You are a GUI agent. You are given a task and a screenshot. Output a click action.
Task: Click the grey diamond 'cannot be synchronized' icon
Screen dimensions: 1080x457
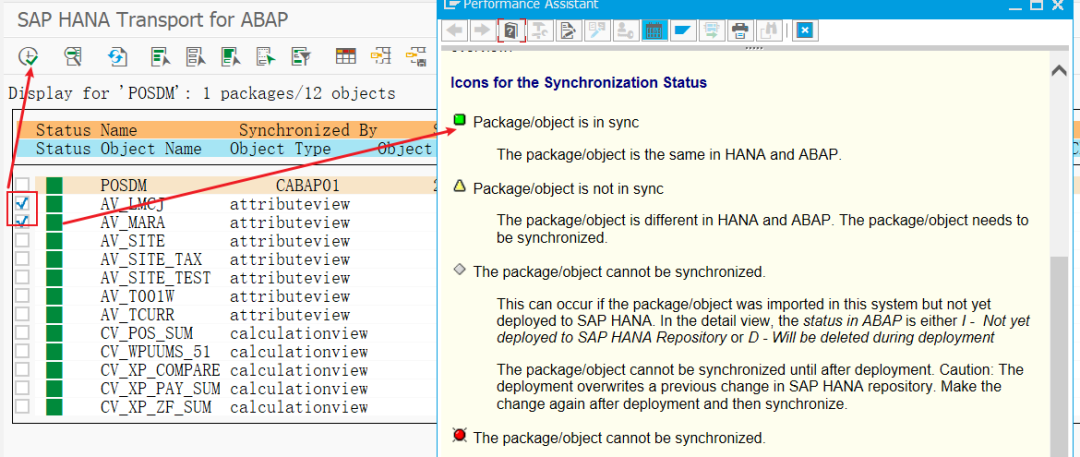[459, 270]
